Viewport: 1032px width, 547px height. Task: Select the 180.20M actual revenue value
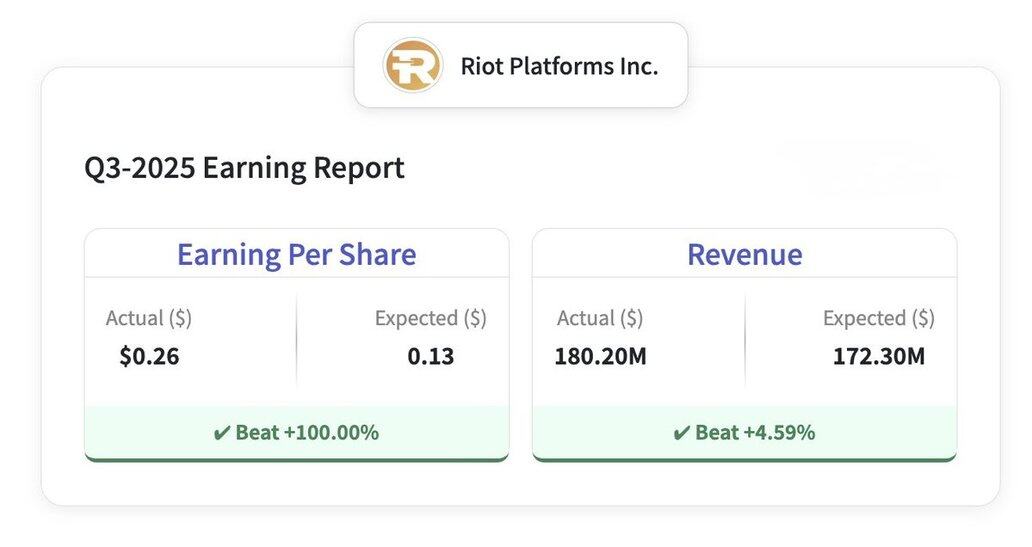[600, 356]
